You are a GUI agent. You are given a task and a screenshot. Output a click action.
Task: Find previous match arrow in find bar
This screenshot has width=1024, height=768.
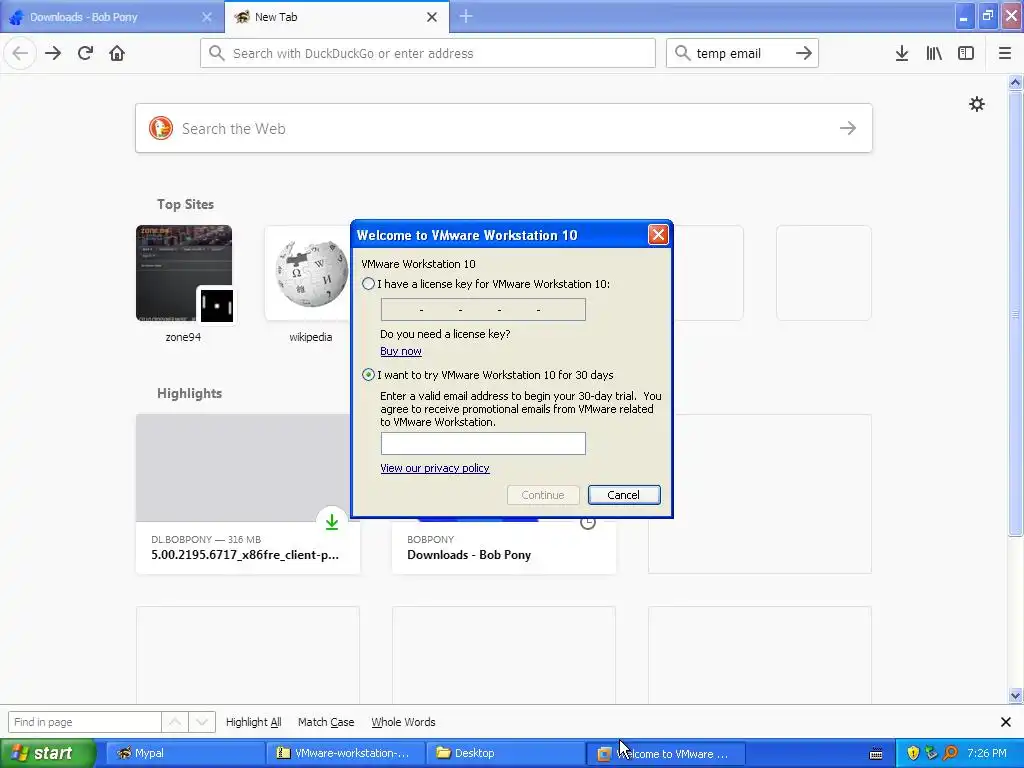click(175, 722)
